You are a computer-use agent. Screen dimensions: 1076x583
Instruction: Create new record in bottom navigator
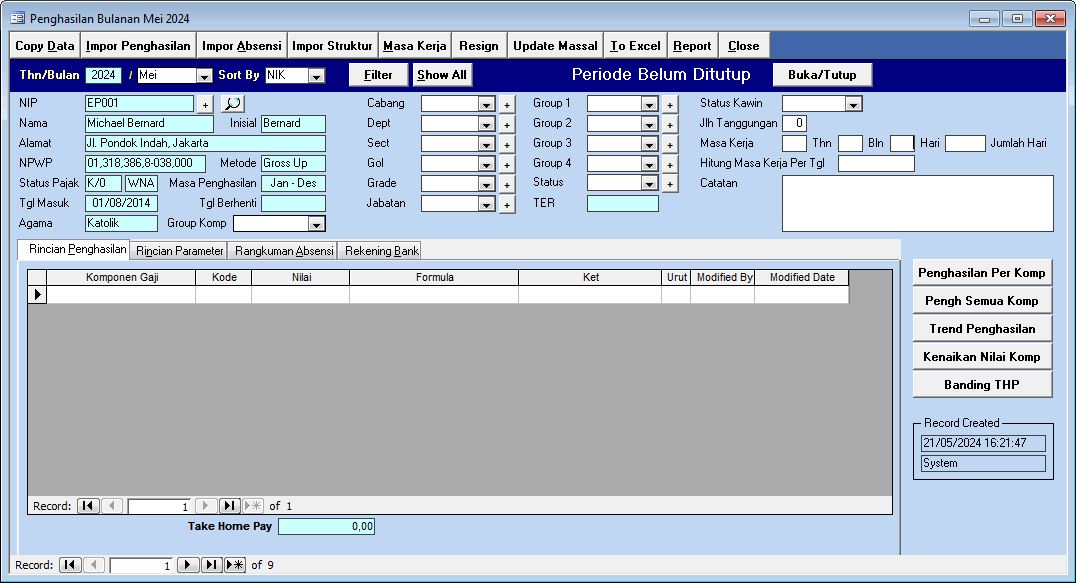tap(235, 565)
